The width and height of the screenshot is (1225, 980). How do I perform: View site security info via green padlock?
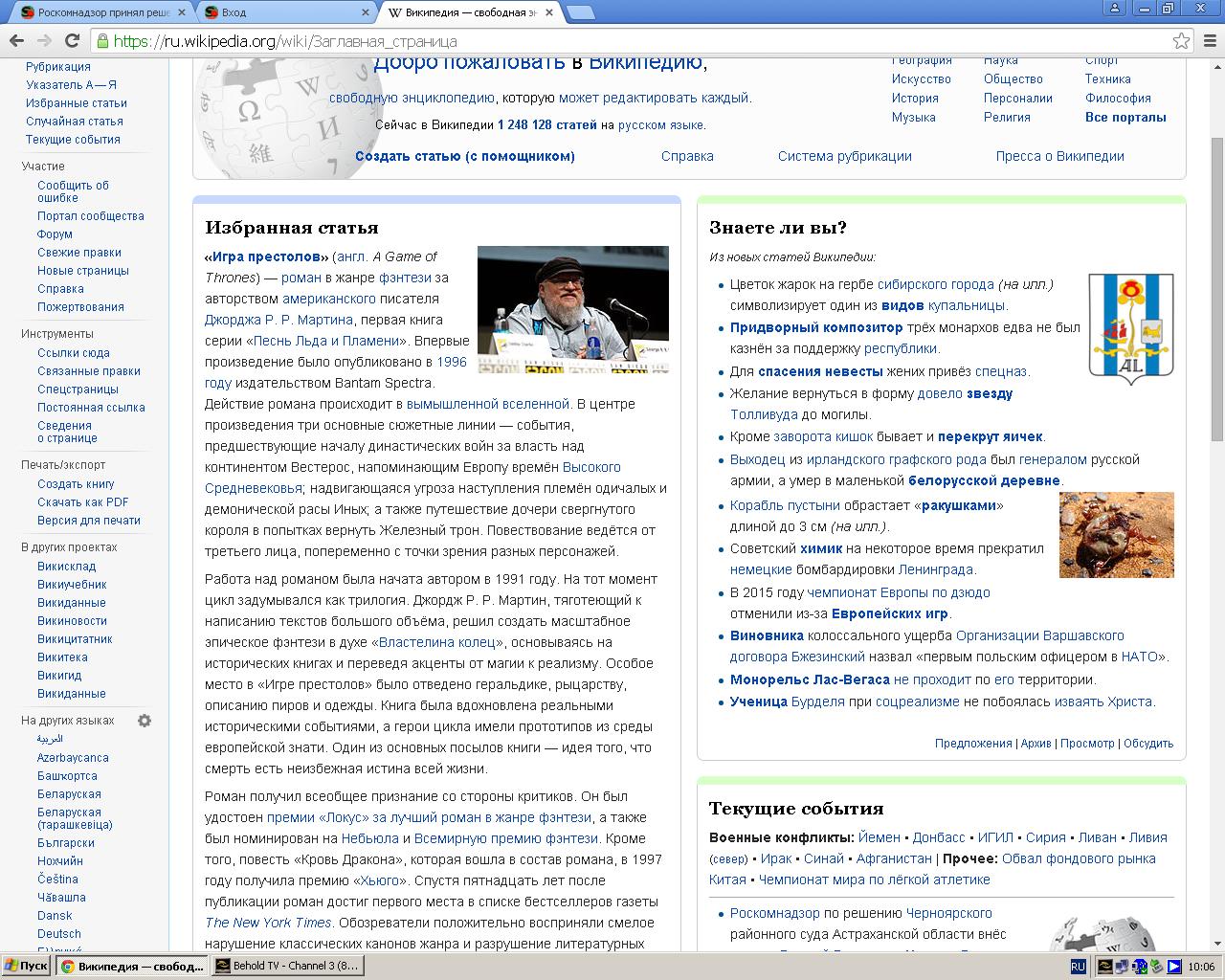(102, 41)
